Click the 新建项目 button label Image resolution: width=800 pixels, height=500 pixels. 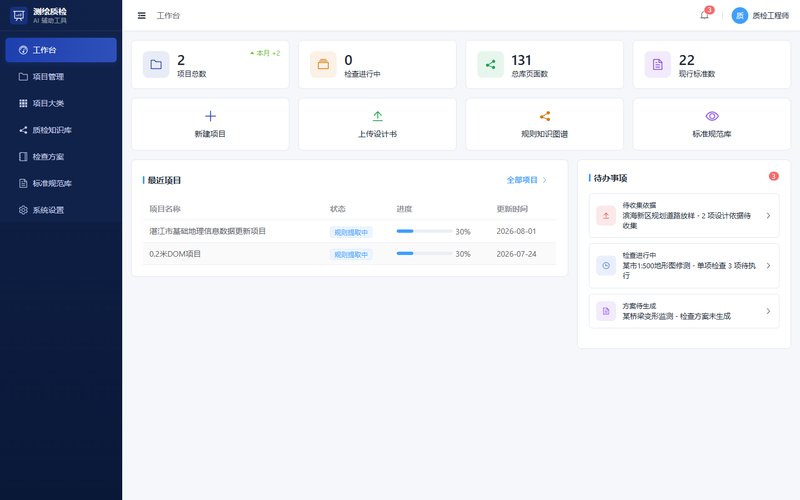pyautogui.click(x=210, y=134)
